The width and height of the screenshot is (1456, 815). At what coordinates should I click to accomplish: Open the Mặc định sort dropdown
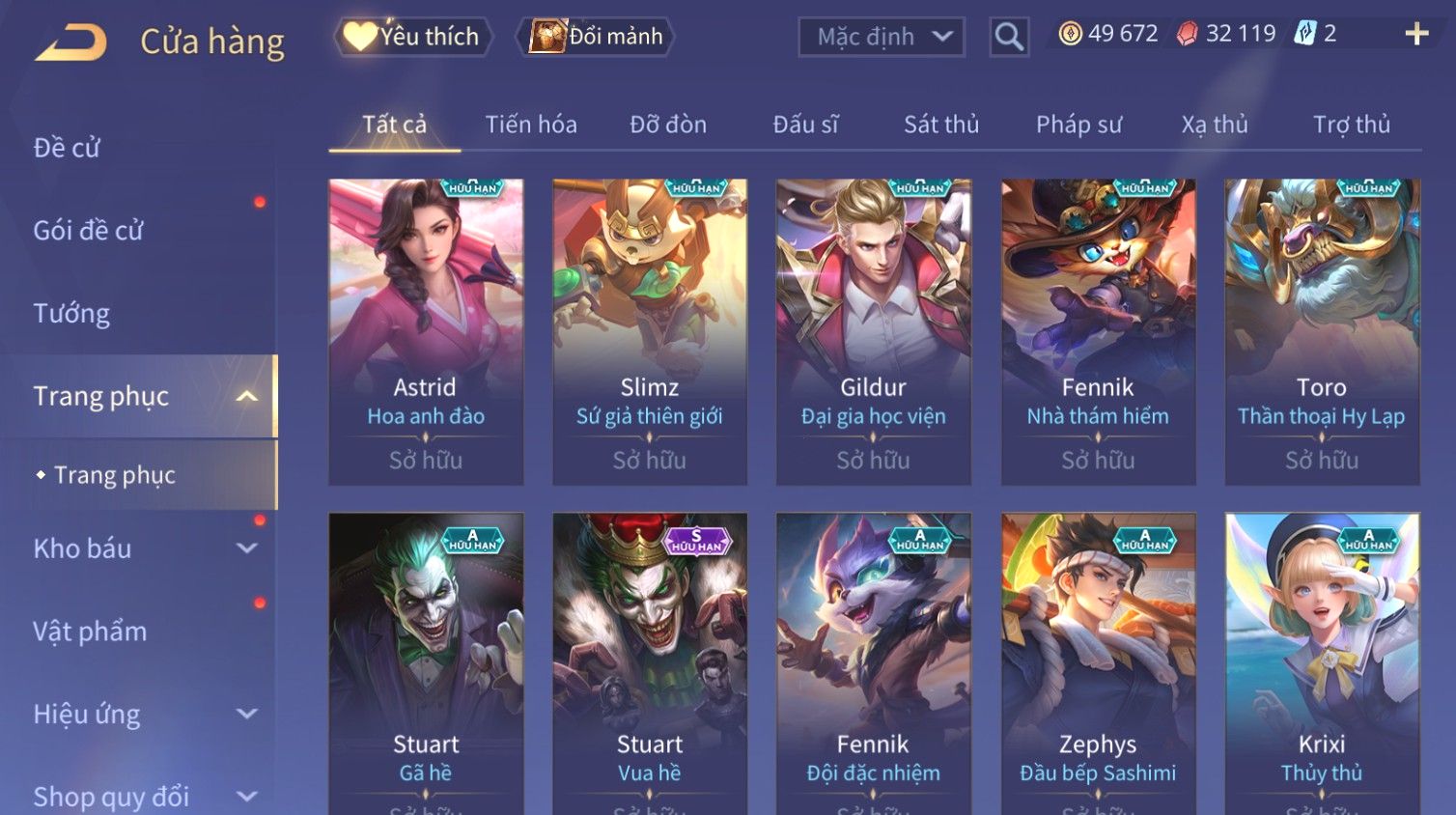882,37
